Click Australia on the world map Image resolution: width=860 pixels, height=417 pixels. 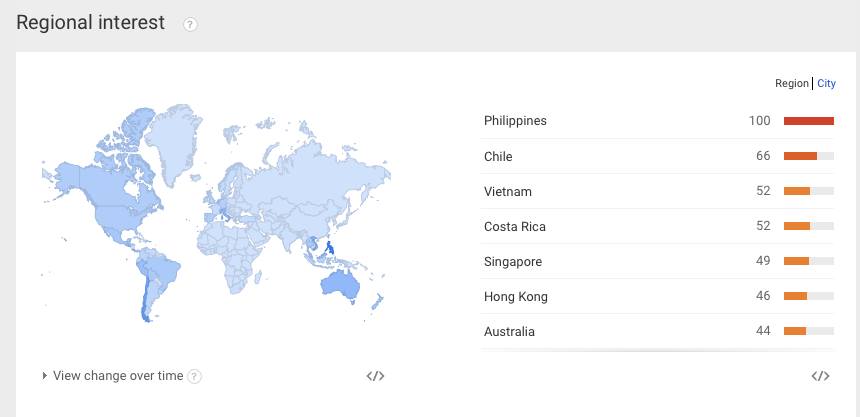tap(339, 284)
